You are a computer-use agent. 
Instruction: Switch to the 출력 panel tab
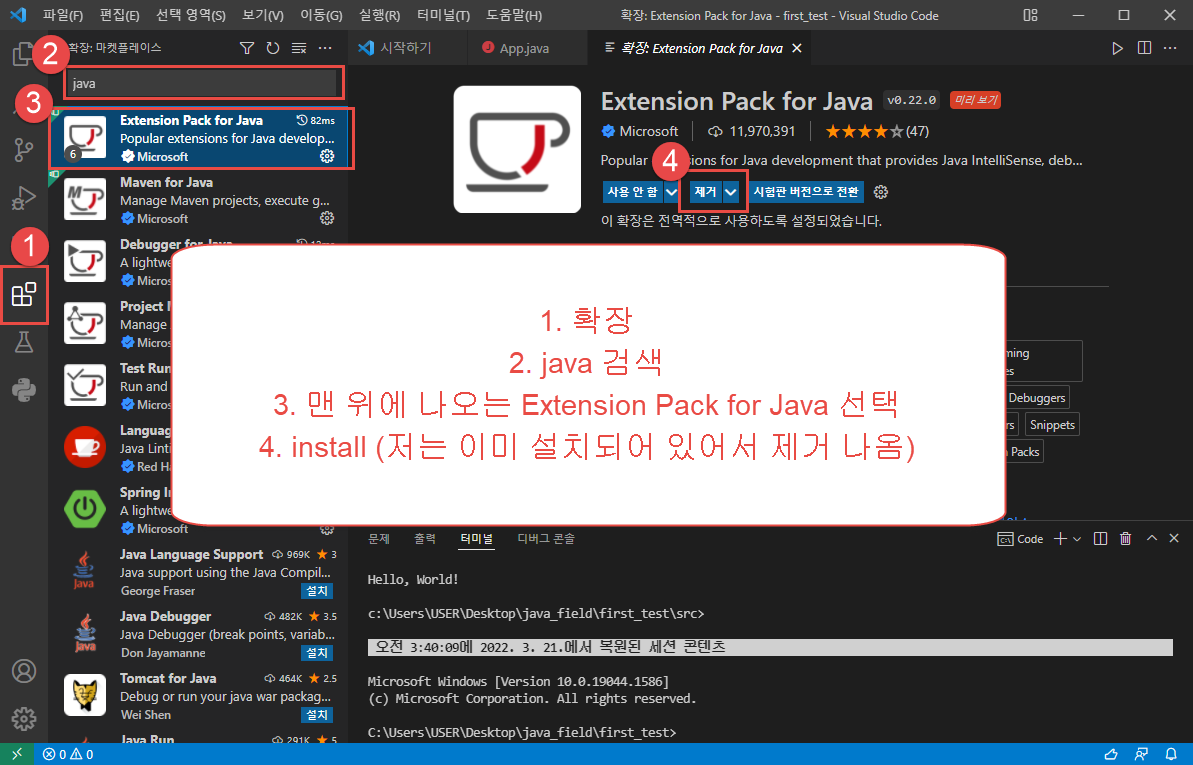click(x=425, y=539)
